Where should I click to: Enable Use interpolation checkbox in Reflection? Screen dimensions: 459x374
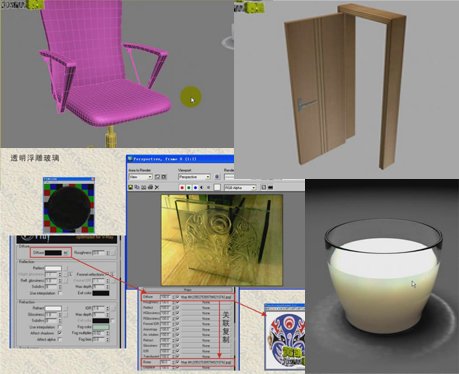[60, 293]
